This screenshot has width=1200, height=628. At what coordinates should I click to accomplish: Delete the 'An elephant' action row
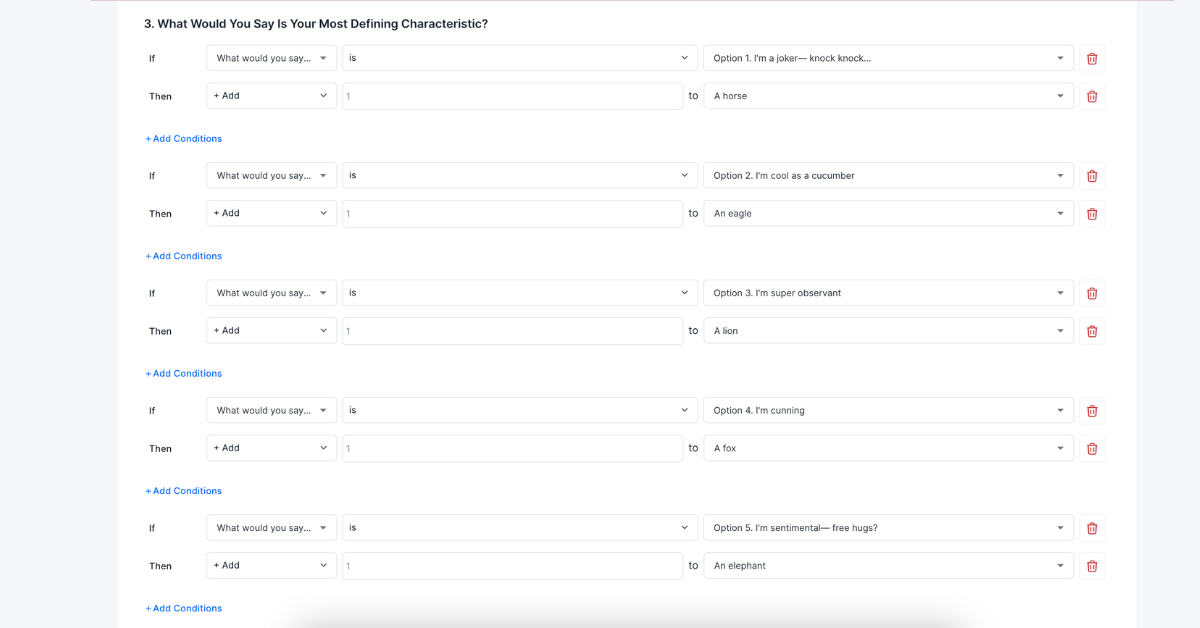click(x=1092, y=566)
